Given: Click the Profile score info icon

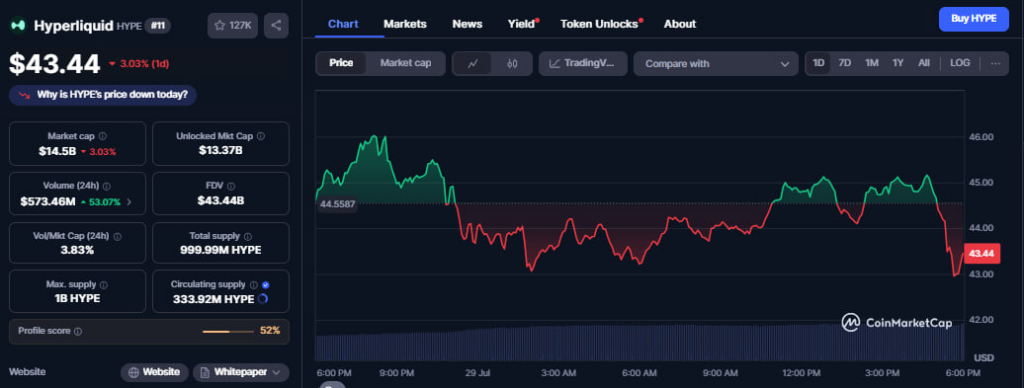Looking at the screenshot, I should [x=78, y=331].
